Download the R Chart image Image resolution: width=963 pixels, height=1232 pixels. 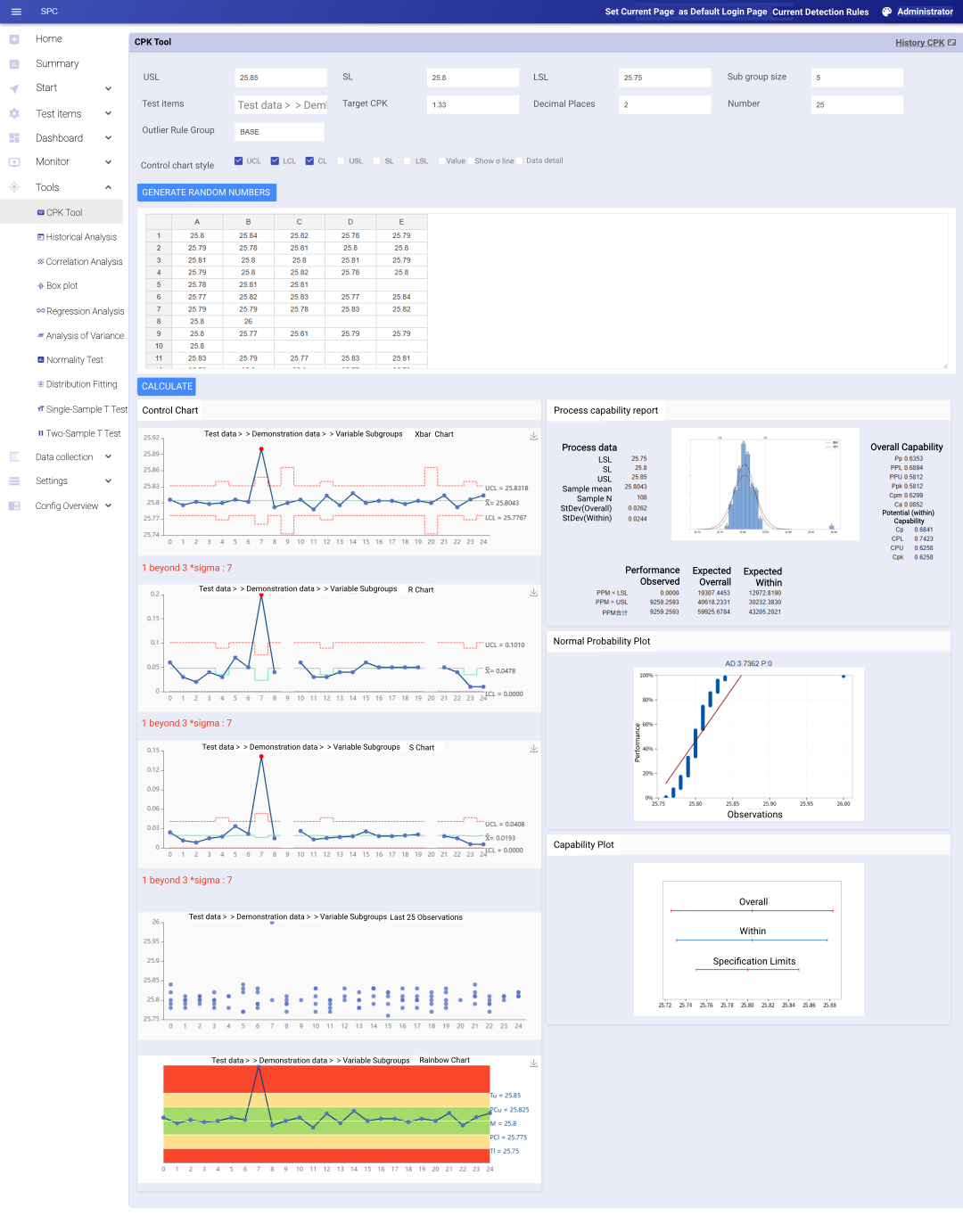tap(533, 592)
